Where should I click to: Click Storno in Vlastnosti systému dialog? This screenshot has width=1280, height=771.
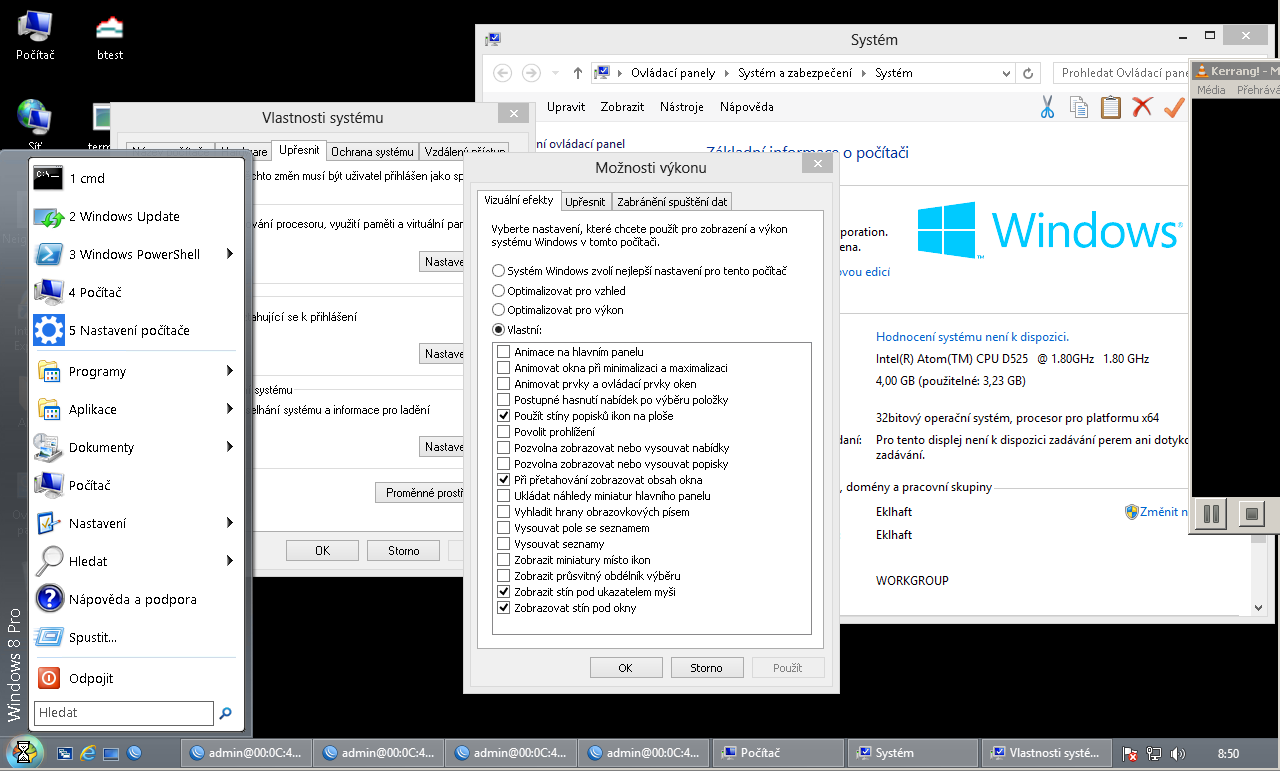coord(404,550)
